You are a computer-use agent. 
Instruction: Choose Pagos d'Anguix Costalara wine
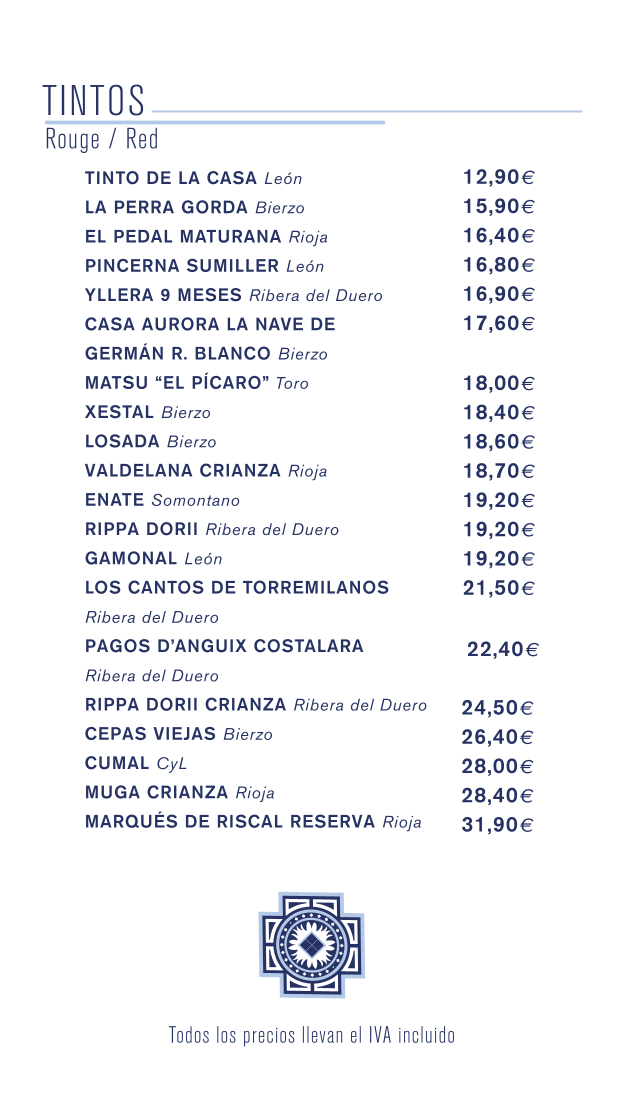224,646
